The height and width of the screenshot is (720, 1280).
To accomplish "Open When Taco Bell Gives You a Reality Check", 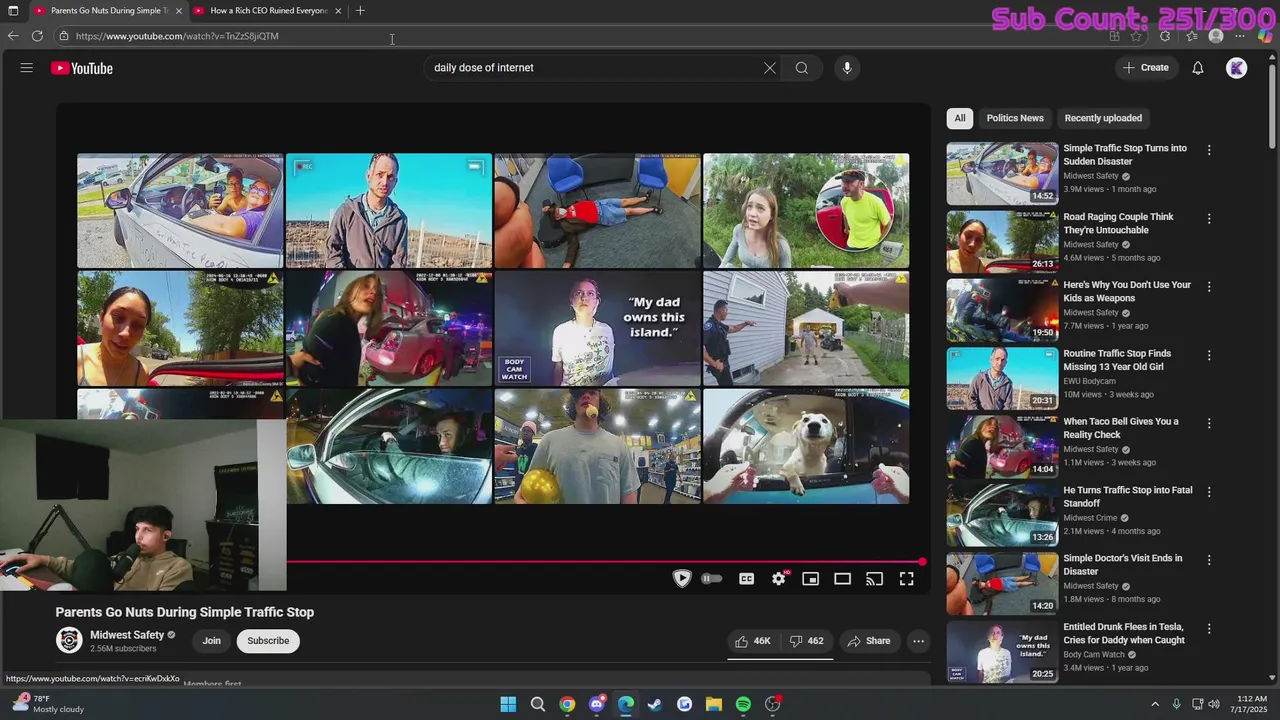I will click(x=1121, y=428).
